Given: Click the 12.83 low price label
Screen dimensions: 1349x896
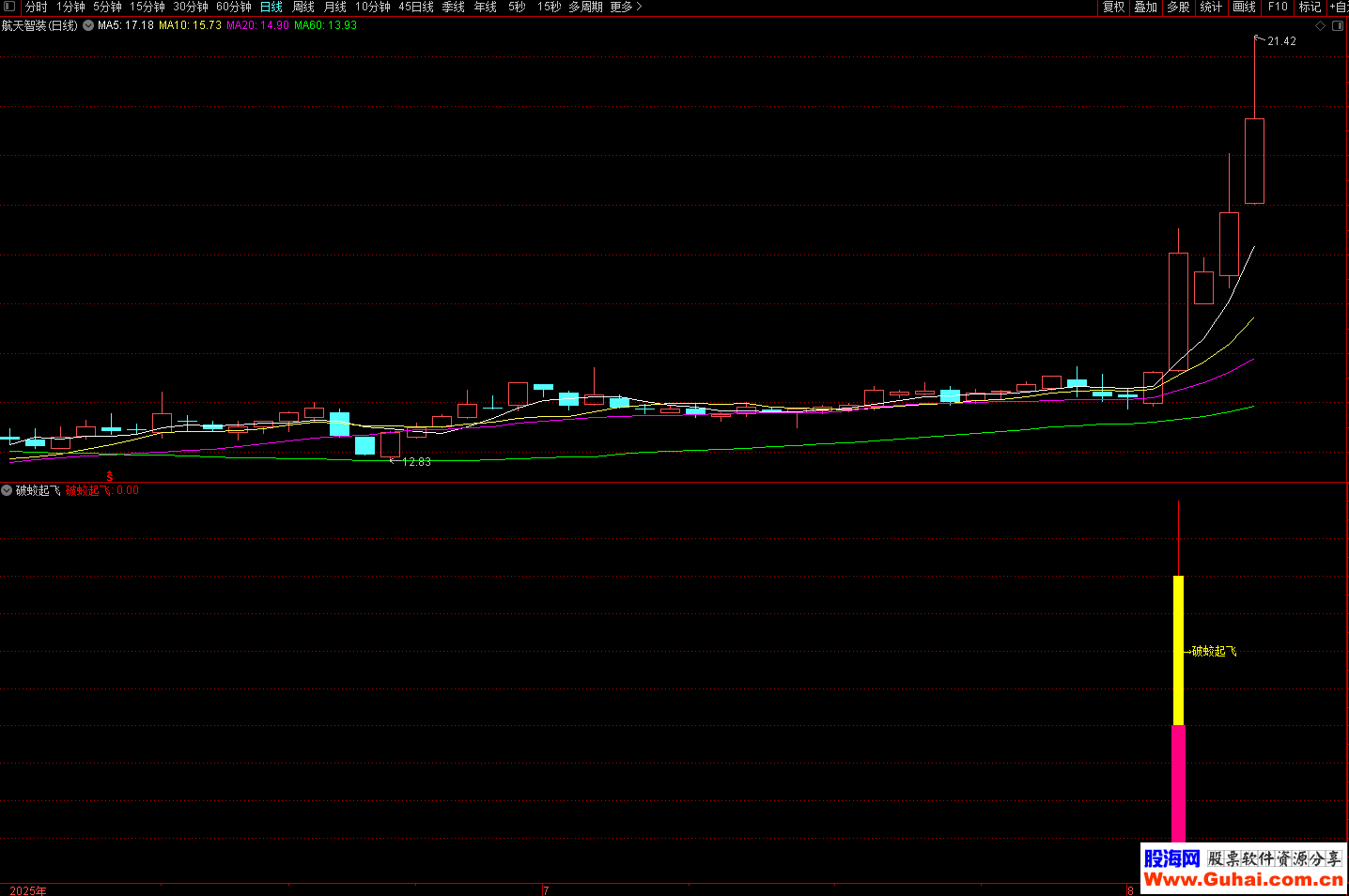Looking at the screenshot, I should point(416,462).
